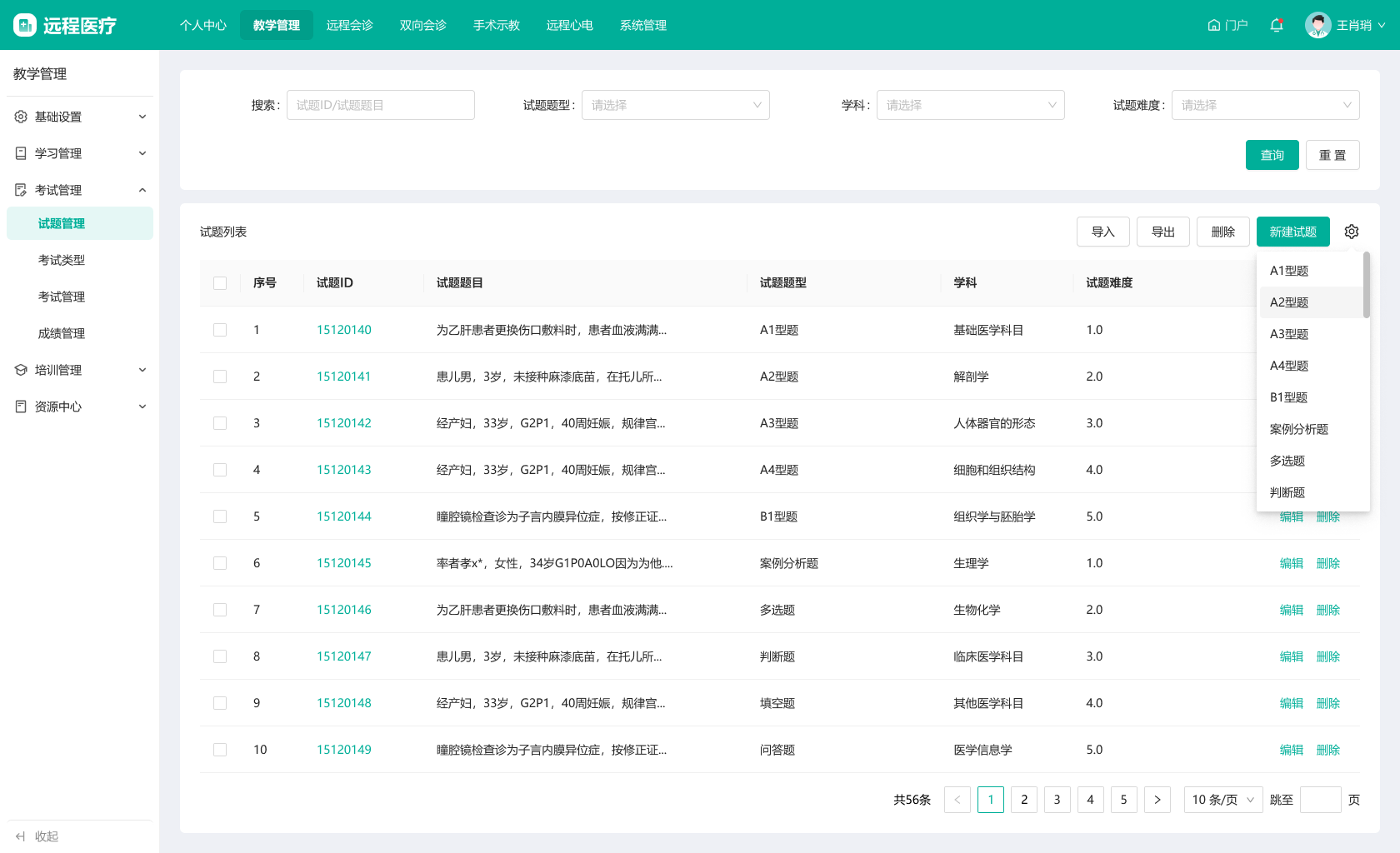Click the 门户 home icon
This screenshot has height=853, width=1400.
pos(1214,25)
